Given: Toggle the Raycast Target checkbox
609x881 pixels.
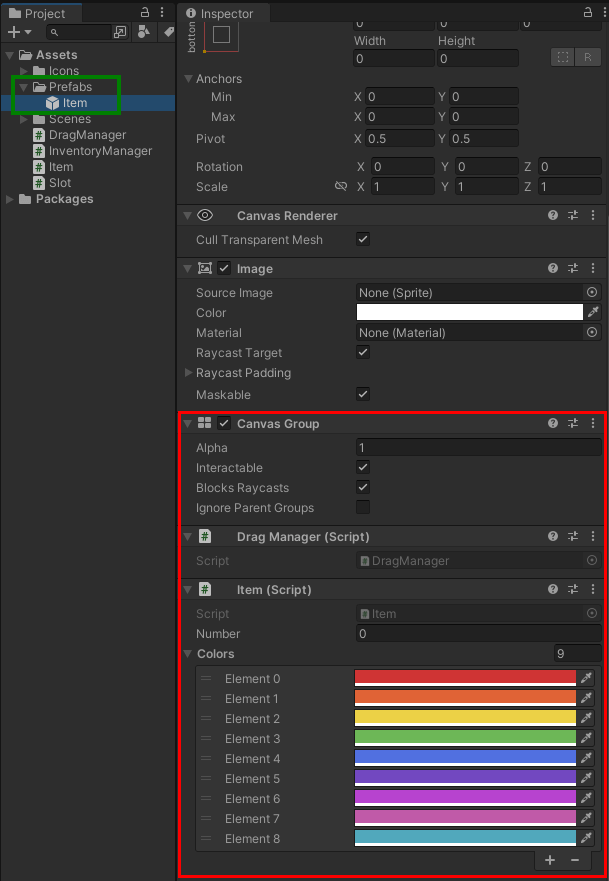Looking at the screenshot, I should pos(363,353).
